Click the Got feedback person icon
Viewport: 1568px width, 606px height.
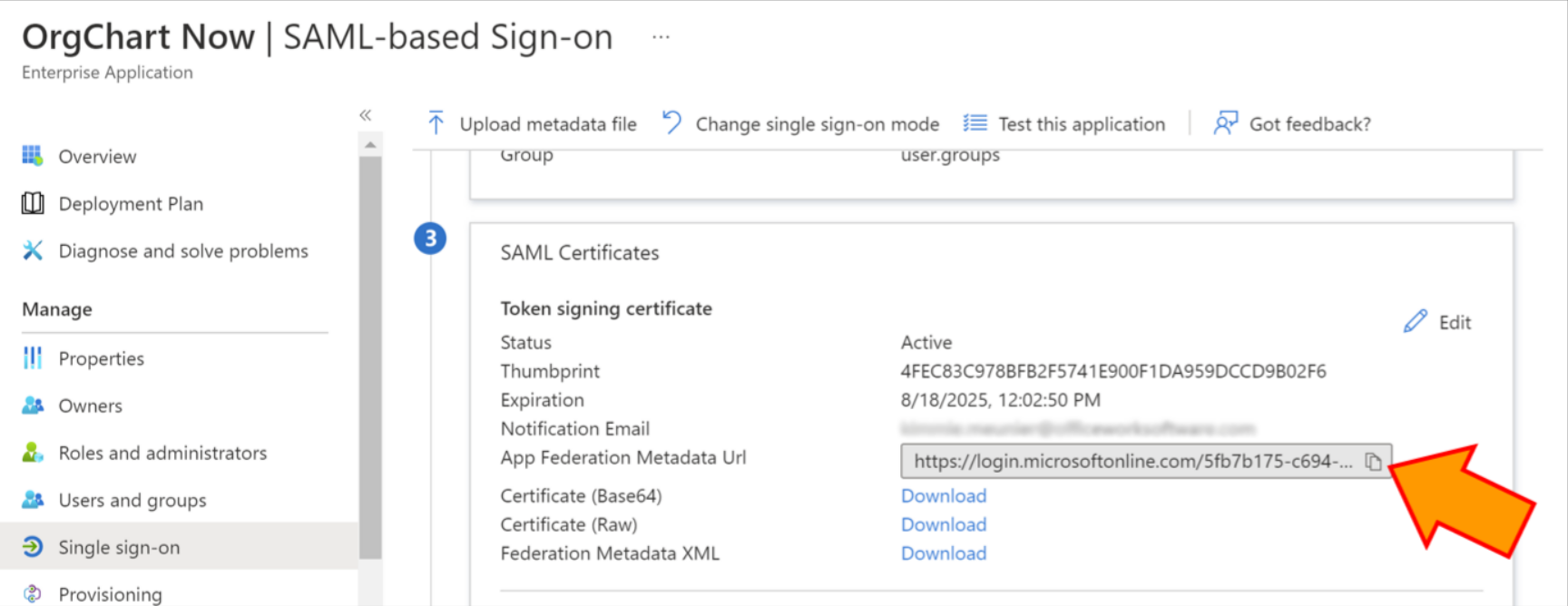(1225, 122)
